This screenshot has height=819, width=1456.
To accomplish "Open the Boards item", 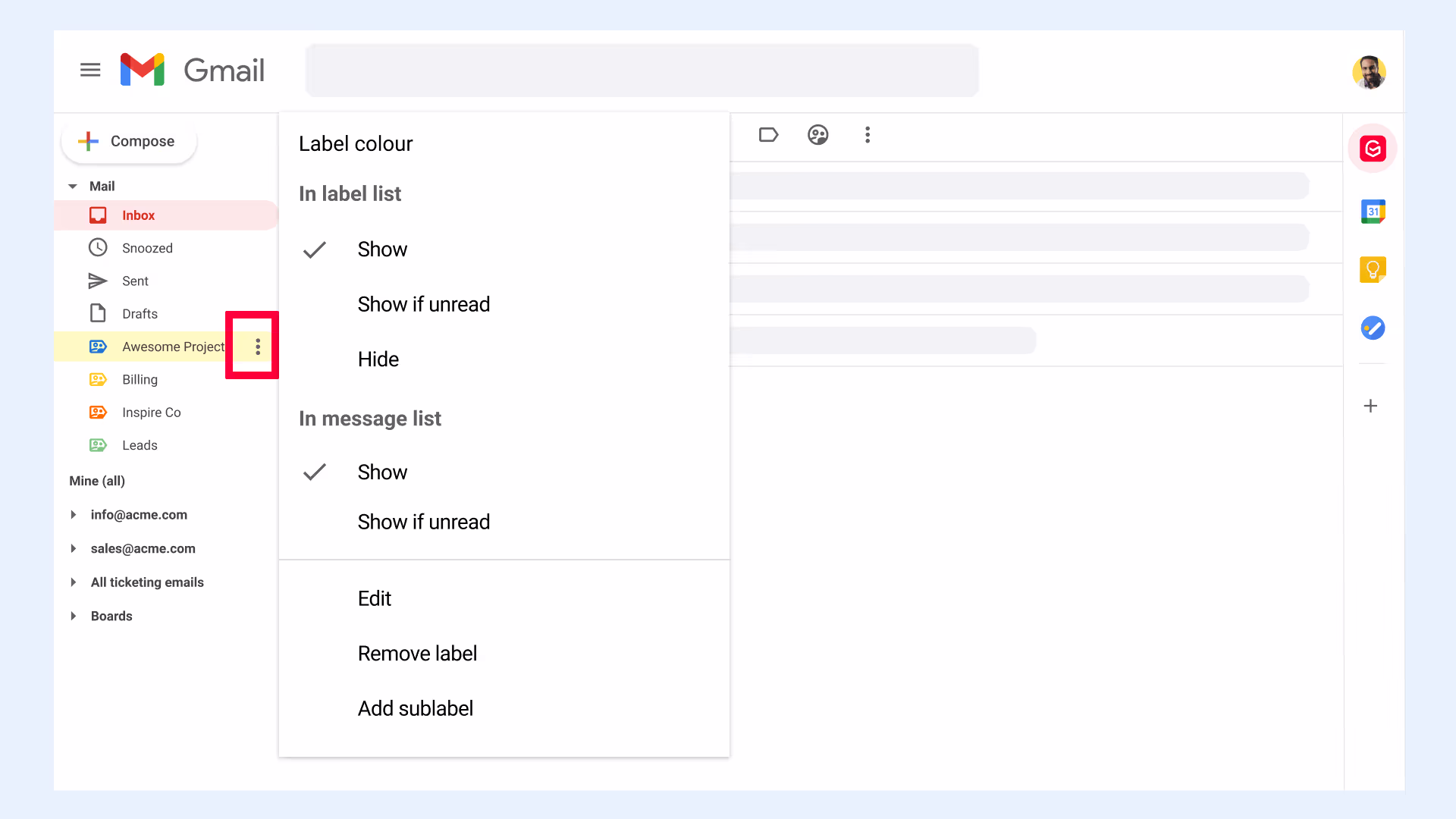I will coord(111,616).
